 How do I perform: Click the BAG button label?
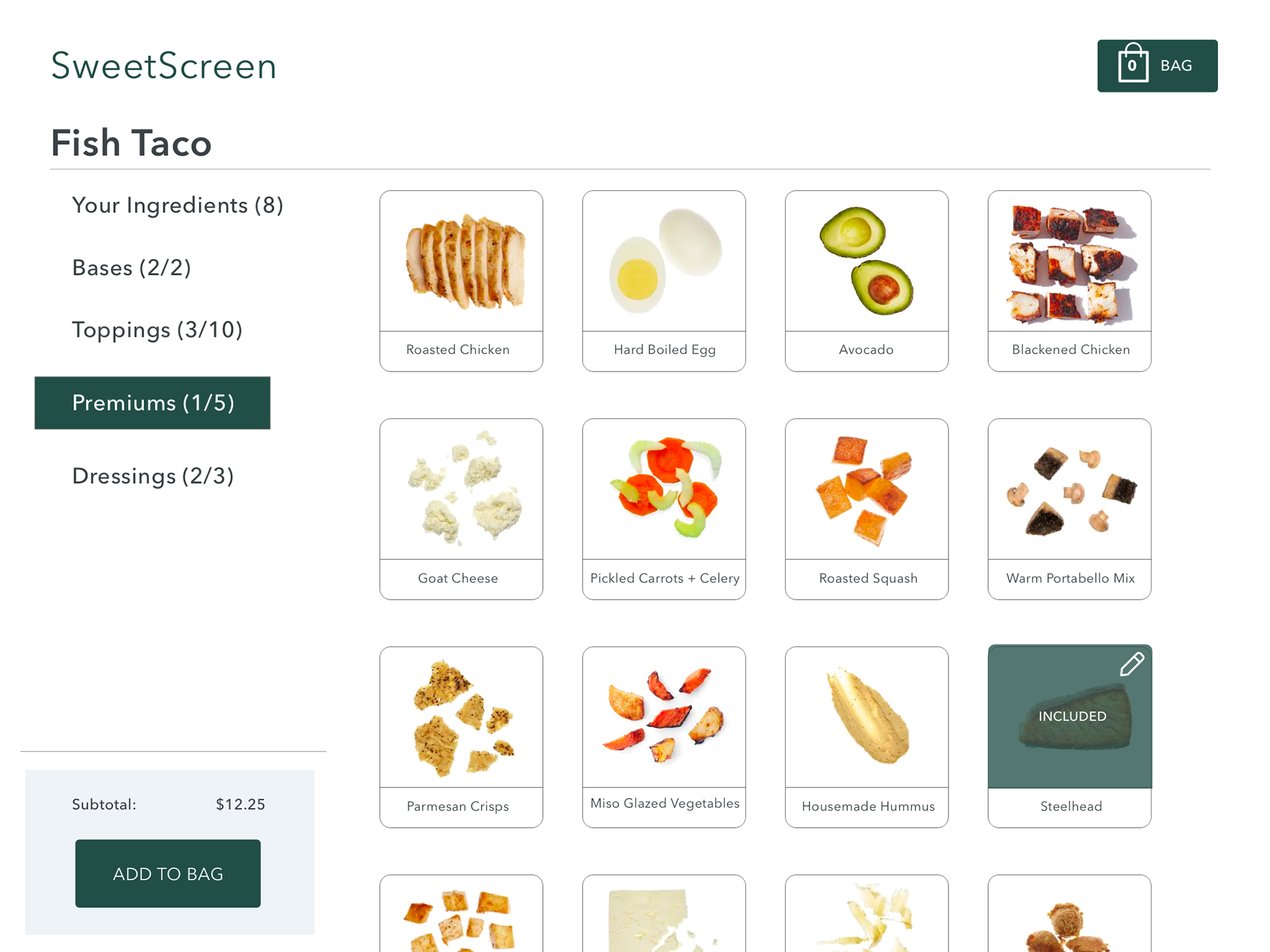pos(1176,65)
